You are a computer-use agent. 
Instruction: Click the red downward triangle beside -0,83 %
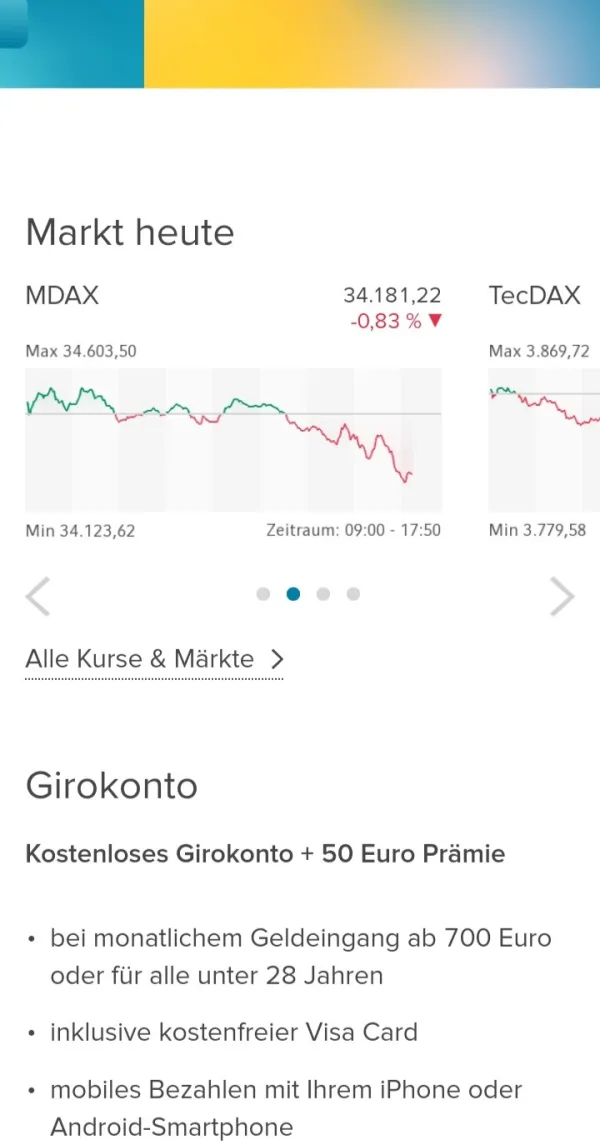tap(434, 321)
